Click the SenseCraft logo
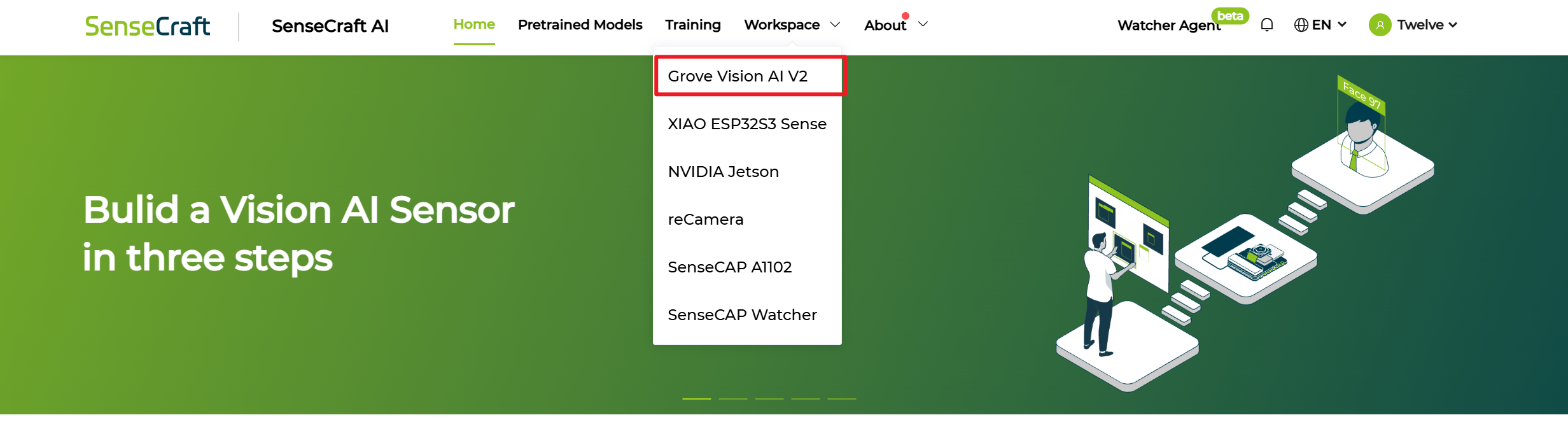Viewport: 1568px width, 429px height. tap(147, 26)
